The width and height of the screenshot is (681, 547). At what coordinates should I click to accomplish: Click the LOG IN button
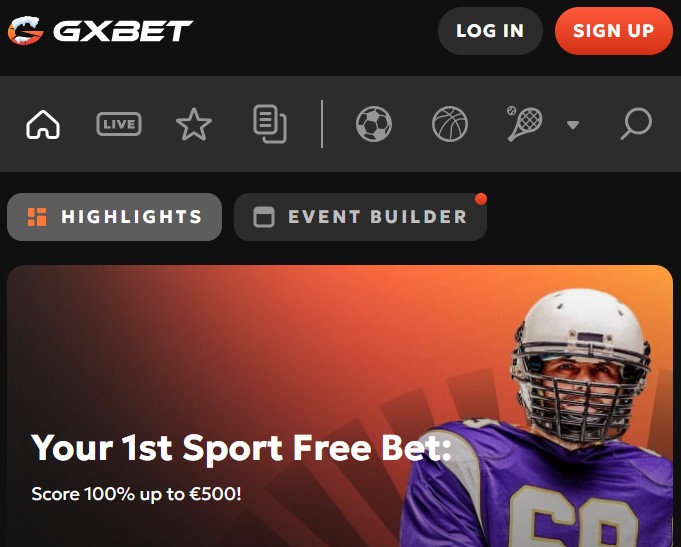click(x=490, y=31)
